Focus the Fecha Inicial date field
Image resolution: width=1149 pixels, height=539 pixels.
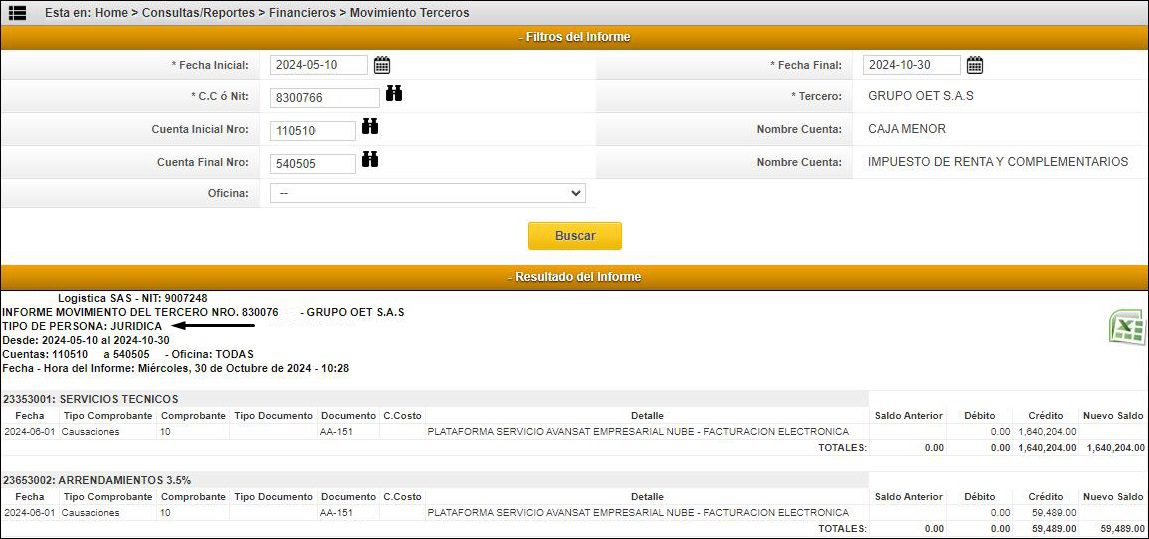point(318,65)
